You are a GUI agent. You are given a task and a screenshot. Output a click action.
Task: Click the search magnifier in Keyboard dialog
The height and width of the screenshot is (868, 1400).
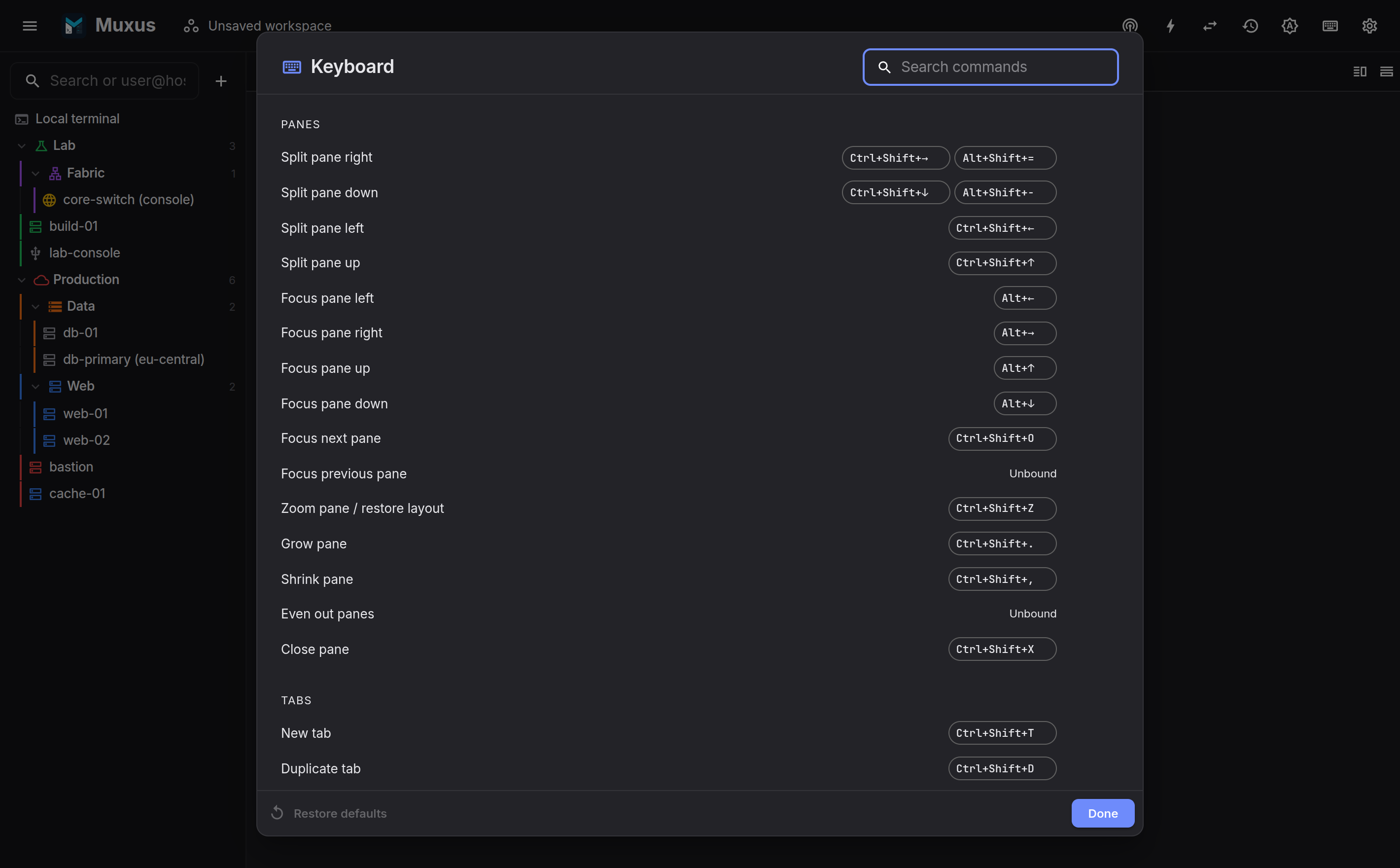[884, 67]
